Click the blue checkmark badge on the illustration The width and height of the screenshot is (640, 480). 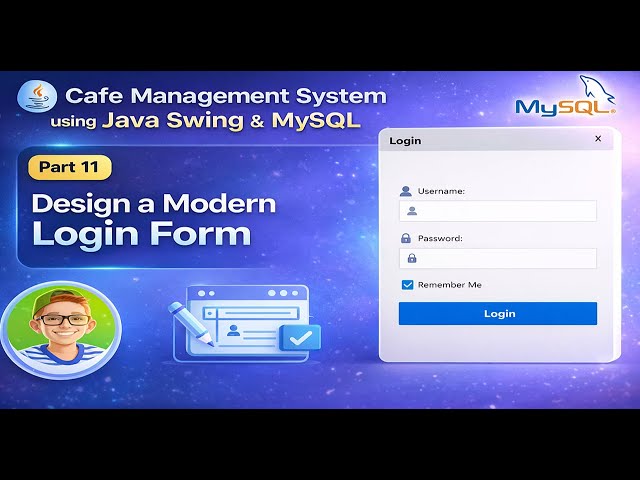coord(300,338)
